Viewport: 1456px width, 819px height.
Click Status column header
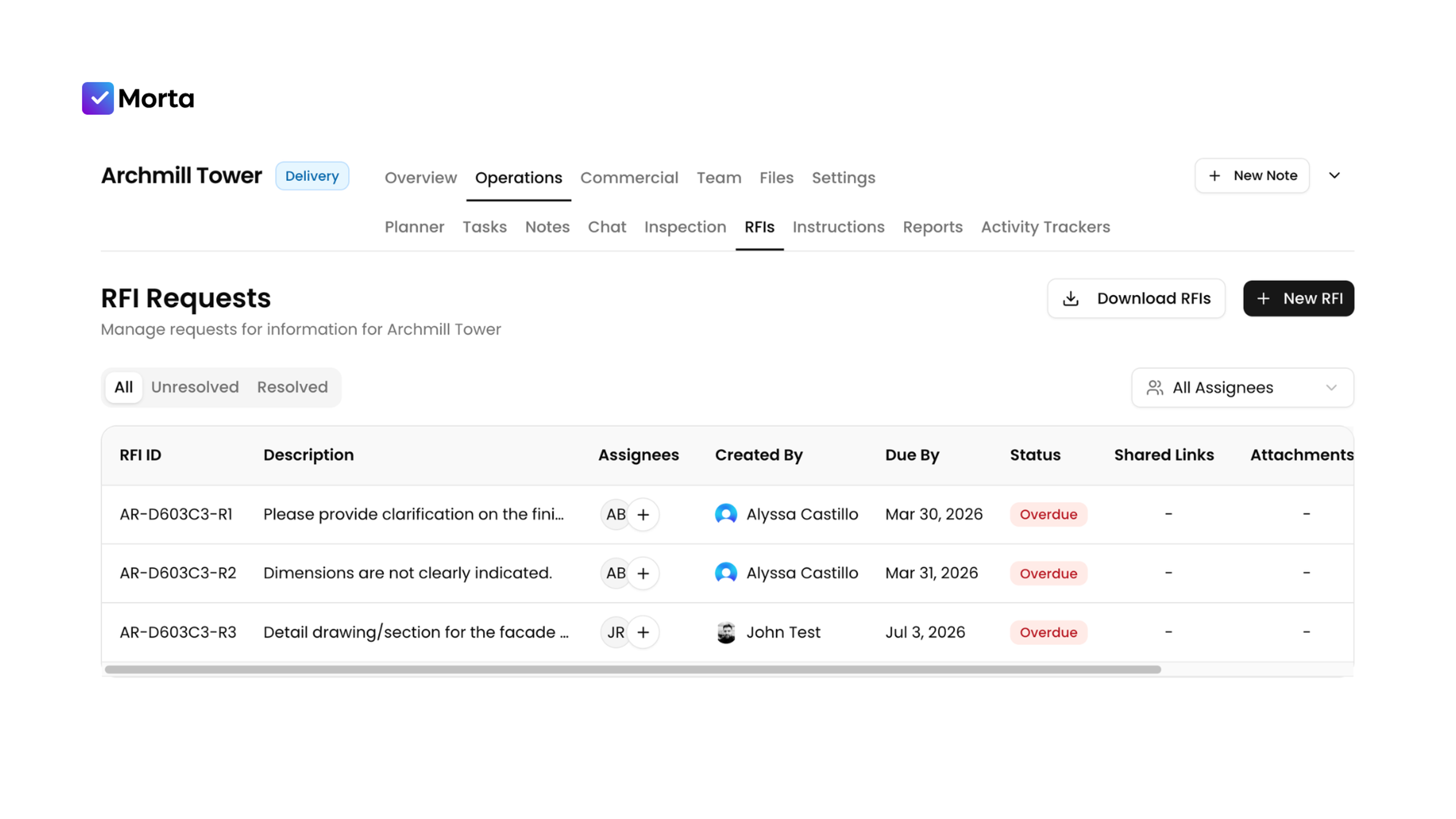1035,455
